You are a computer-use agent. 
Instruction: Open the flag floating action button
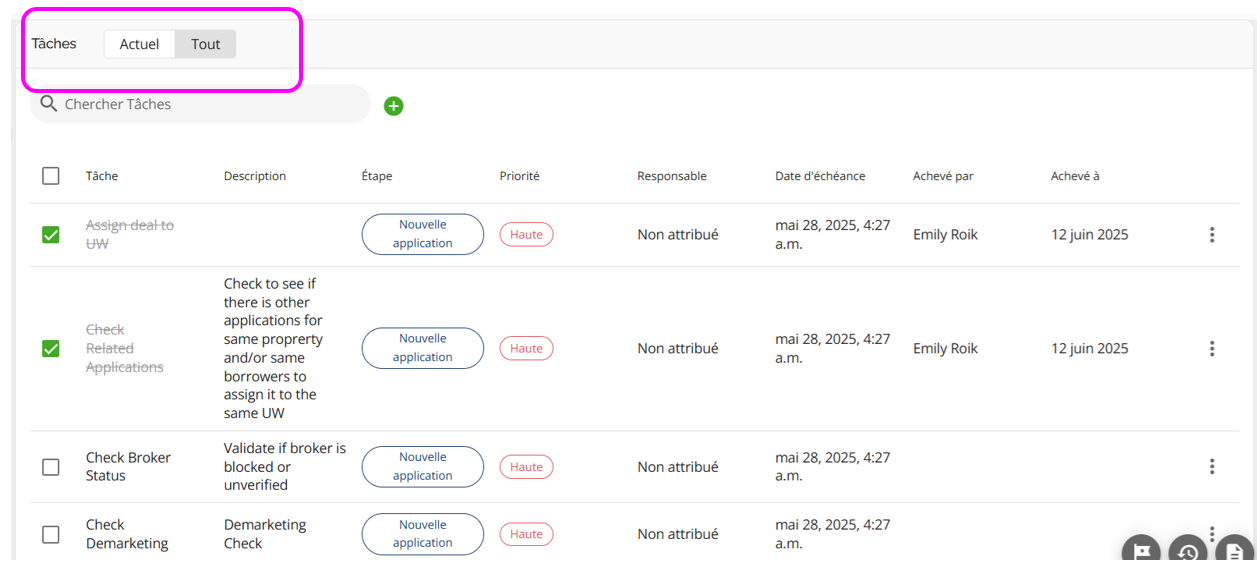(1141, 552)
